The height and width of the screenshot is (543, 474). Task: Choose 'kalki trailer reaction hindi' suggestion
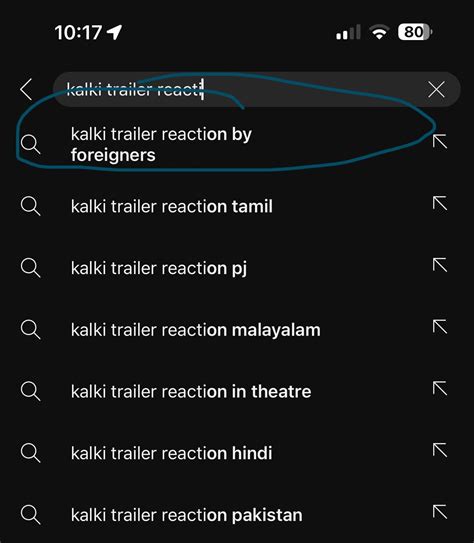pos(171,453)
